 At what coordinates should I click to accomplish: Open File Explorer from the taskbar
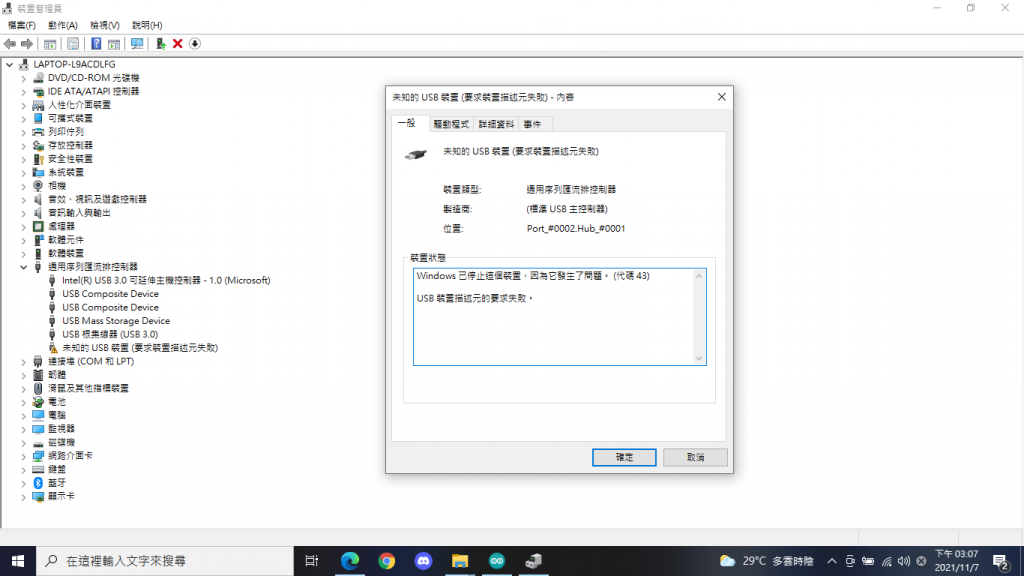point(460,561)
